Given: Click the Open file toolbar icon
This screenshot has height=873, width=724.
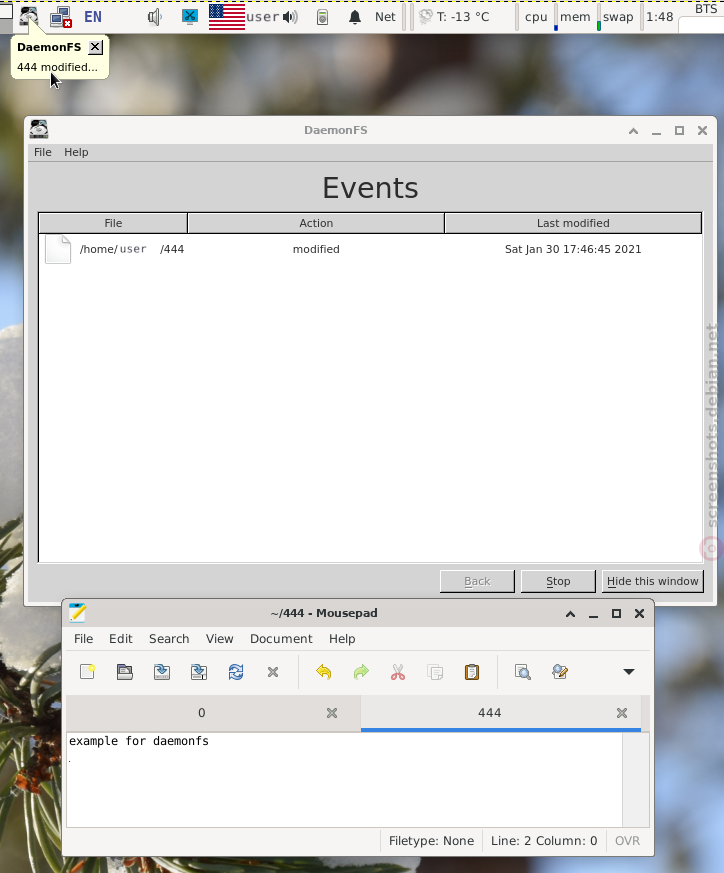Looking at the screenshot, I should (125, 672).
